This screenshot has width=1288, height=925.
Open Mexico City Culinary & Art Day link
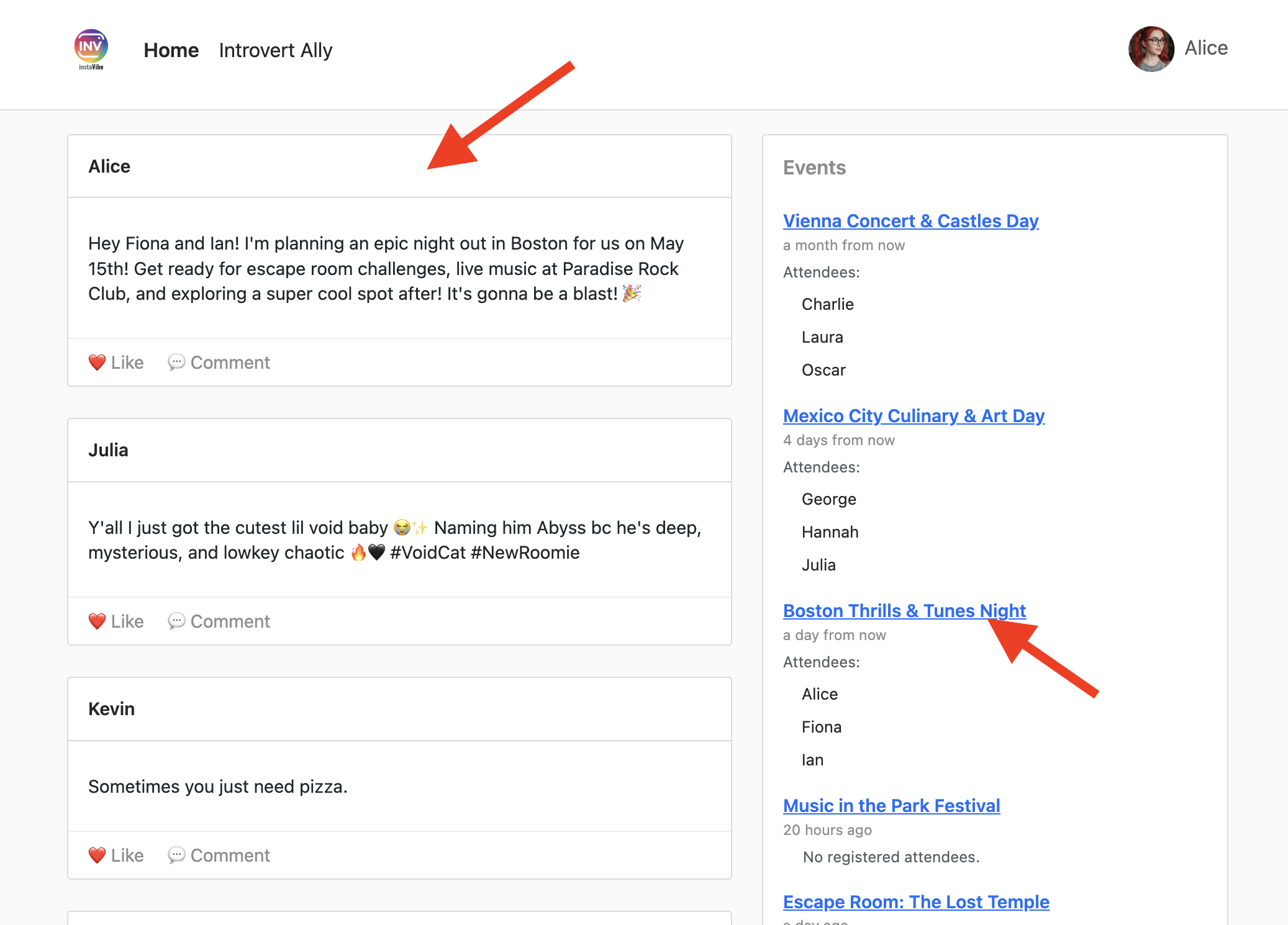pos(914,416)
